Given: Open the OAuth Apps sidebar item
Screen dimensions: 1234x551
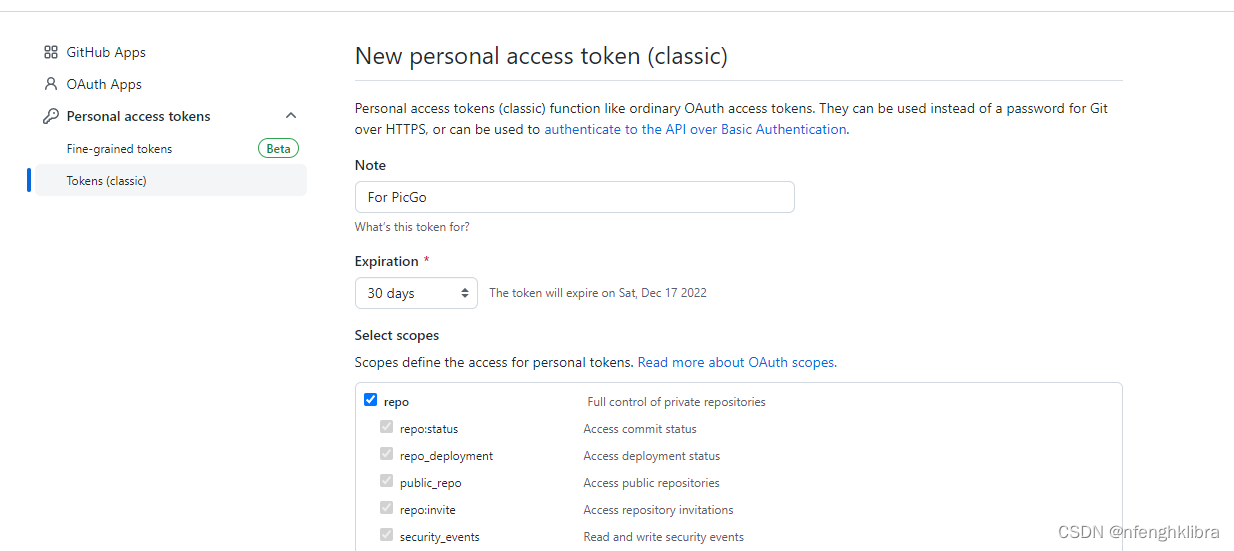Looking at the screenshot, I should coord(104,84).
